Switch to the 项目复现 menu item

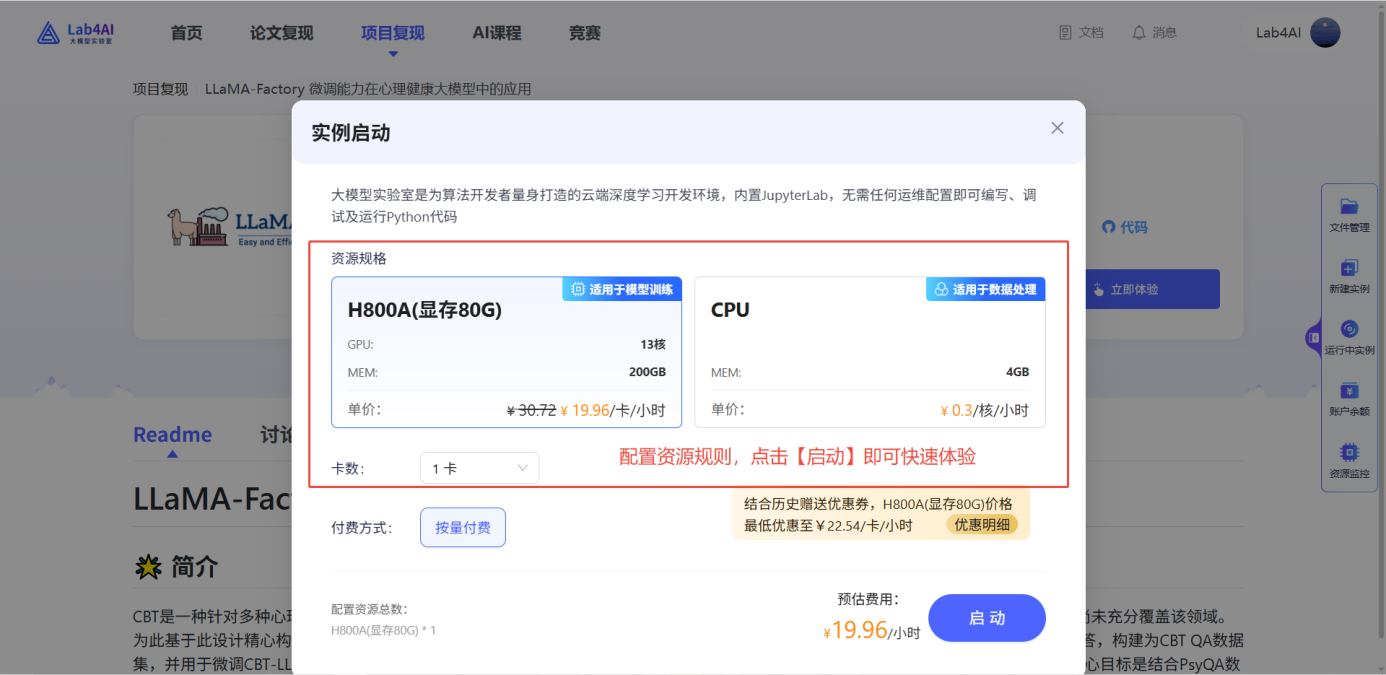[394, 32]
